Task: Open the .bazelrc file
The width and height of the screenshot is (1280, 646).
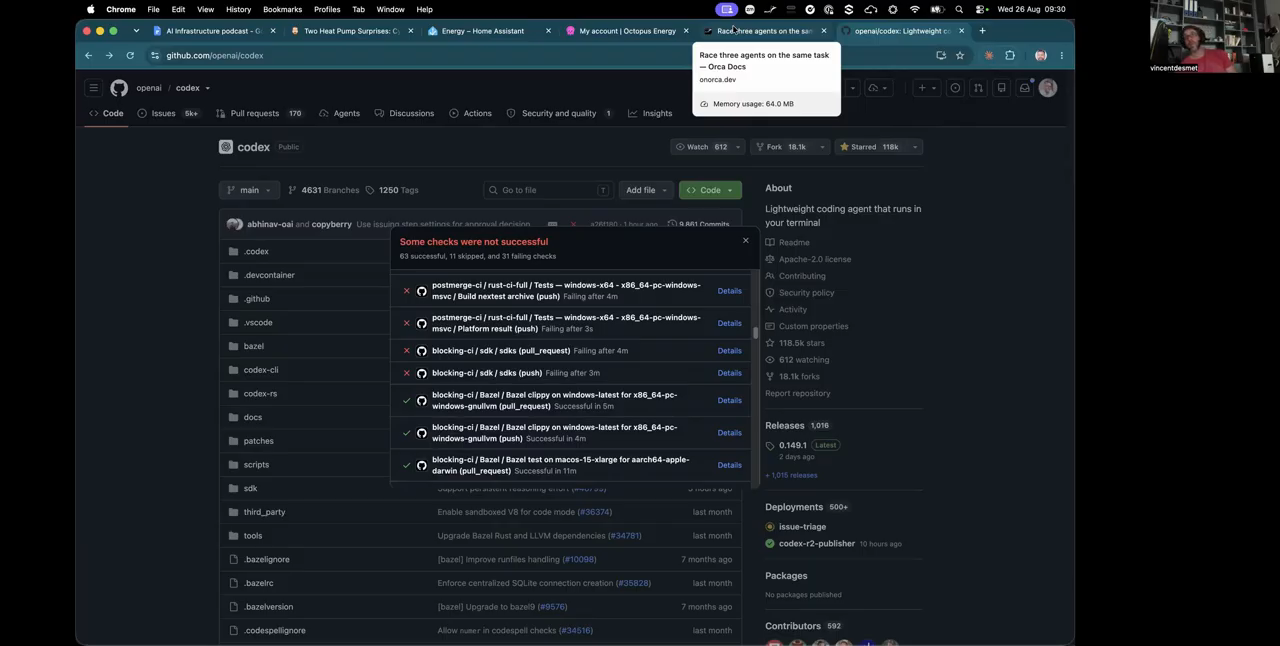Action: click(x=258, y=583)
